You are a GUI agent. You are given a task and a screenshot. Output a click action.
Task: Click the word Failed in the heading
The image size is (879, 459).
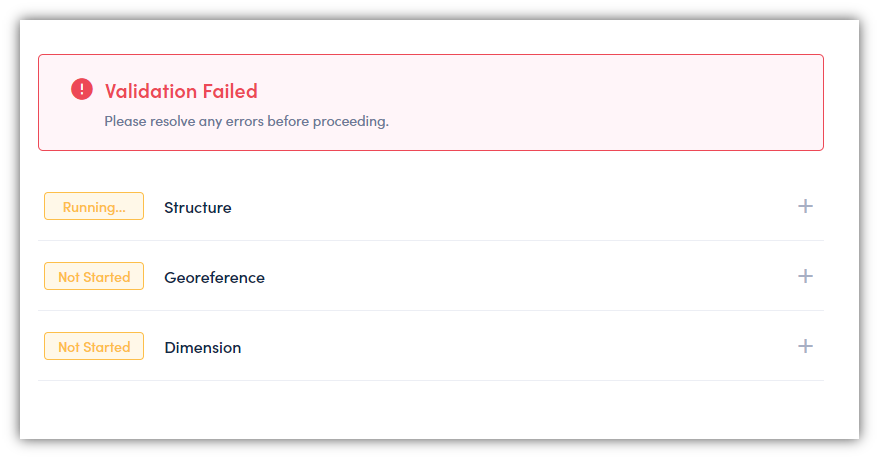click(x=230, y=91)
